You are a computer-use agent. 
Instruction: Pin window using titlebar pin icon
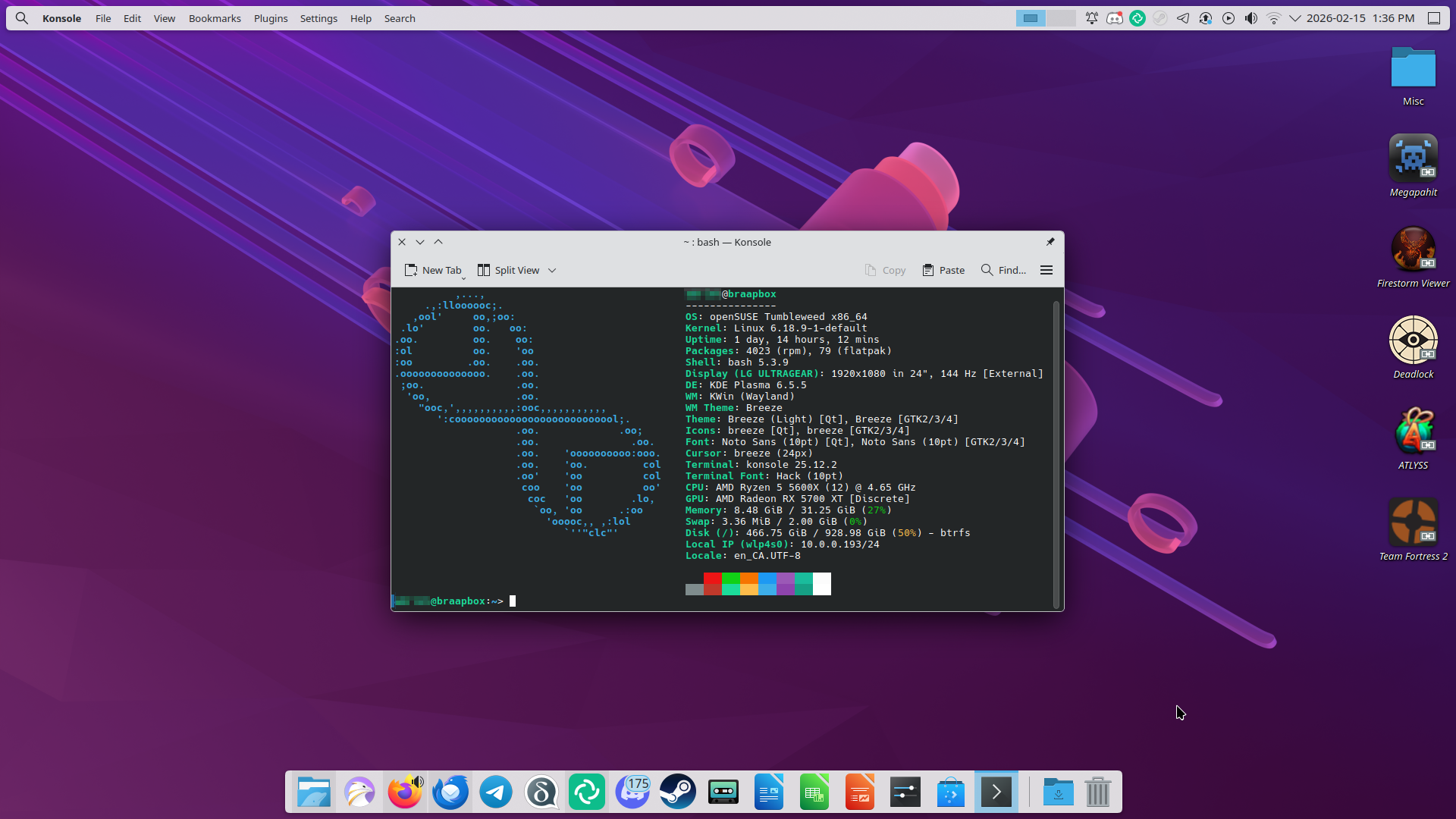1050,242
